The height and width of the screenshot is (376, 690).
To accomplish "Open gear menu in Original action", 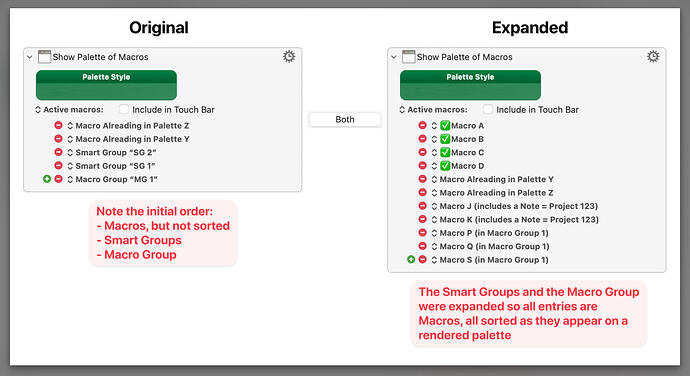I will pyautogui.click(x=289, y=56).
